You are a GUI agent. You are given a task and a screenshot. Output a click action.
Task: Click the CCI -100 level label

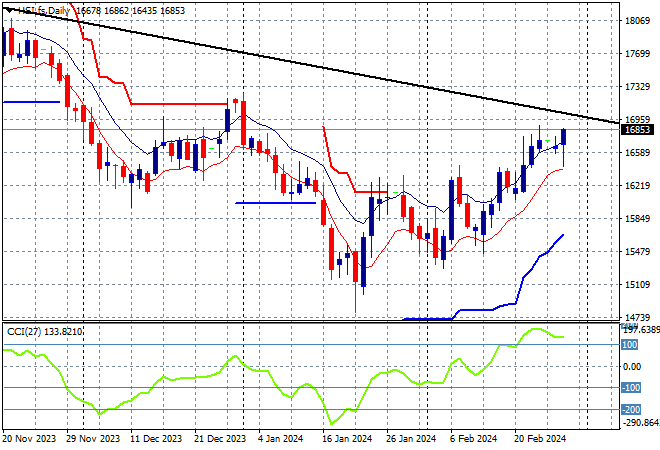click(x=631, y=388)
